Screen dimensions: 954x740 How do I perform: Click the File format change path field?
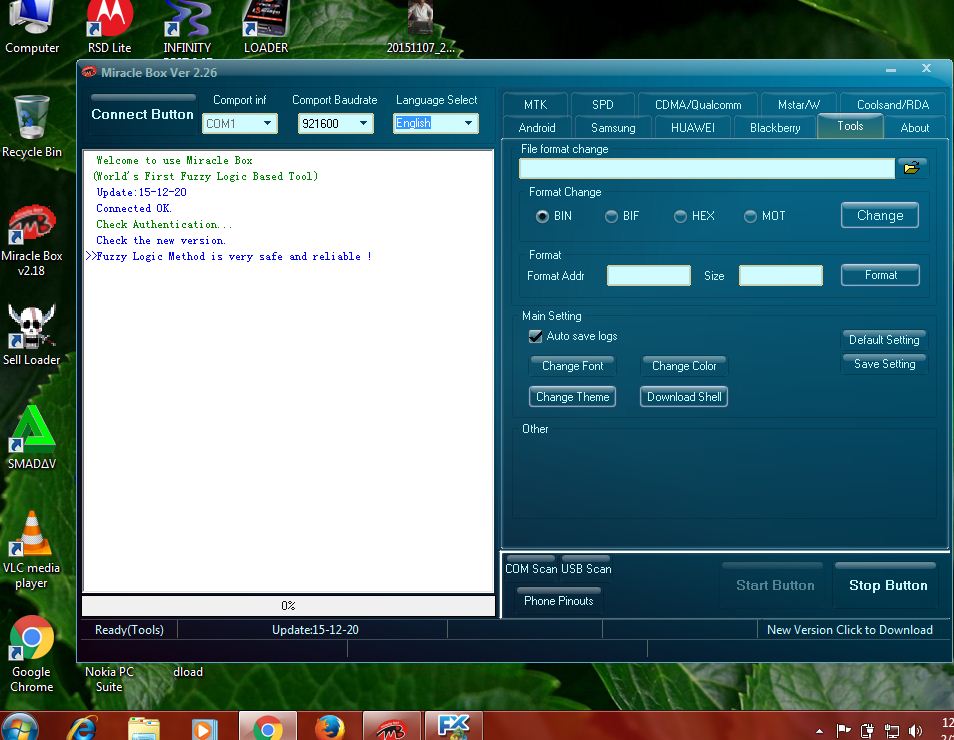click(x=706, y=169)
